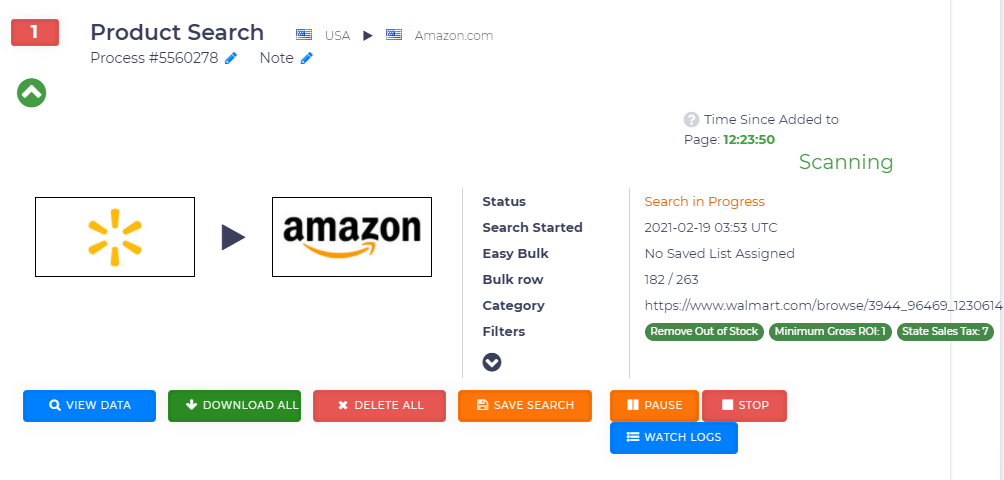Click the Walmart logo thumbnail
1004x480 pixels.
click(x=115, y=237)
